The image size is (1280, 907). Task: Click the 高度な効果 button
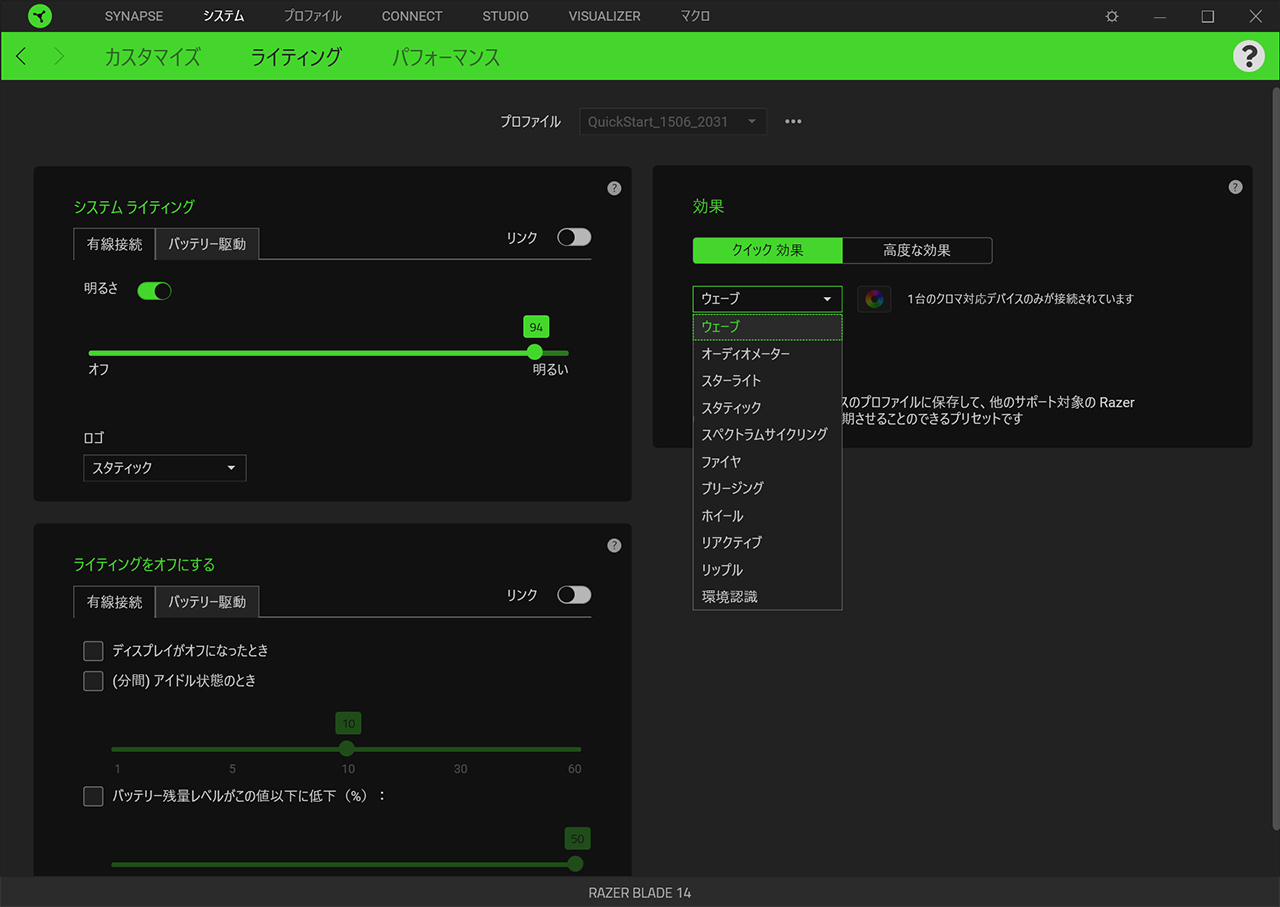(917, 251)
